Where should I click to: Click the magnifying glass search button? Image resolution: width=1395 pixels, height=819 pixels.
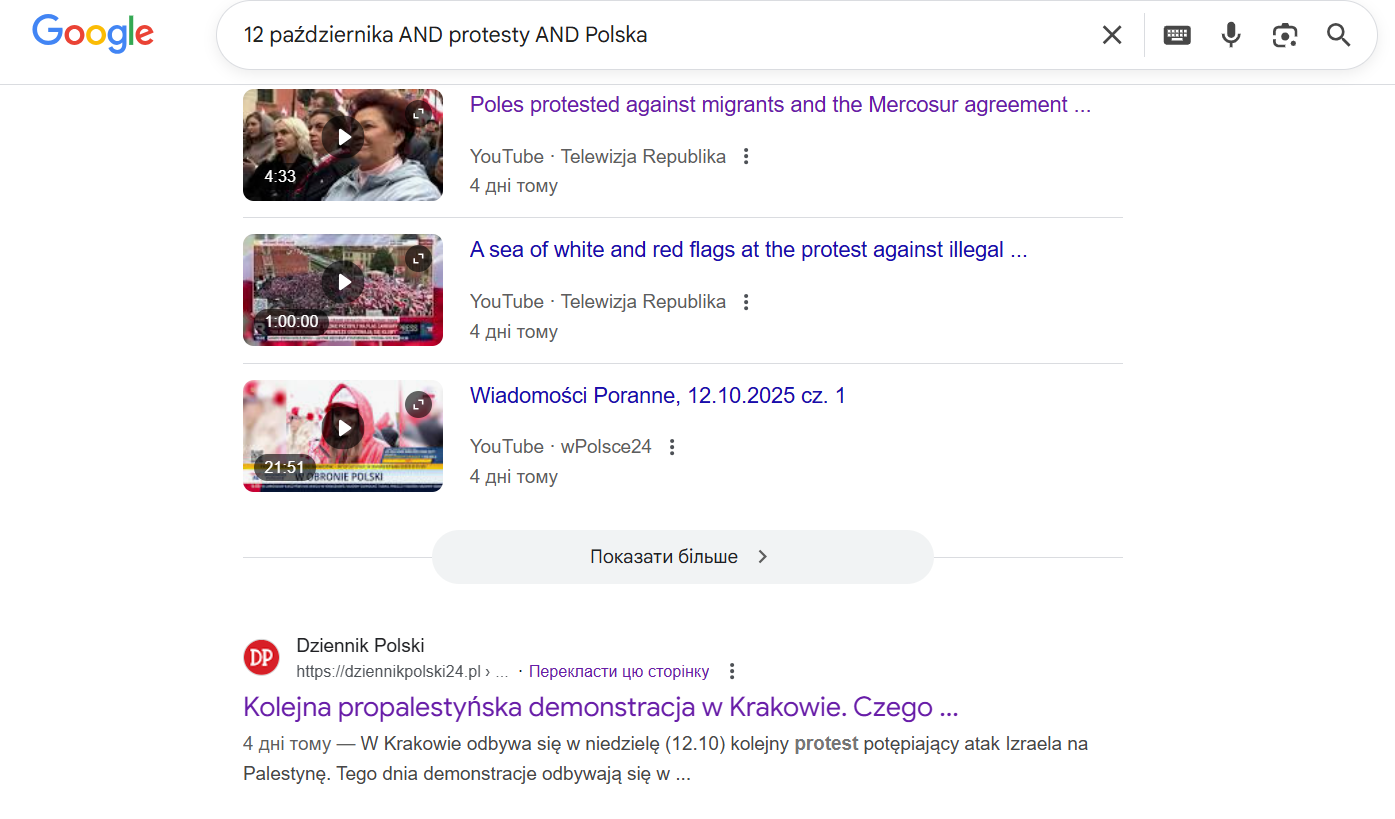(x=1339, y=35)
